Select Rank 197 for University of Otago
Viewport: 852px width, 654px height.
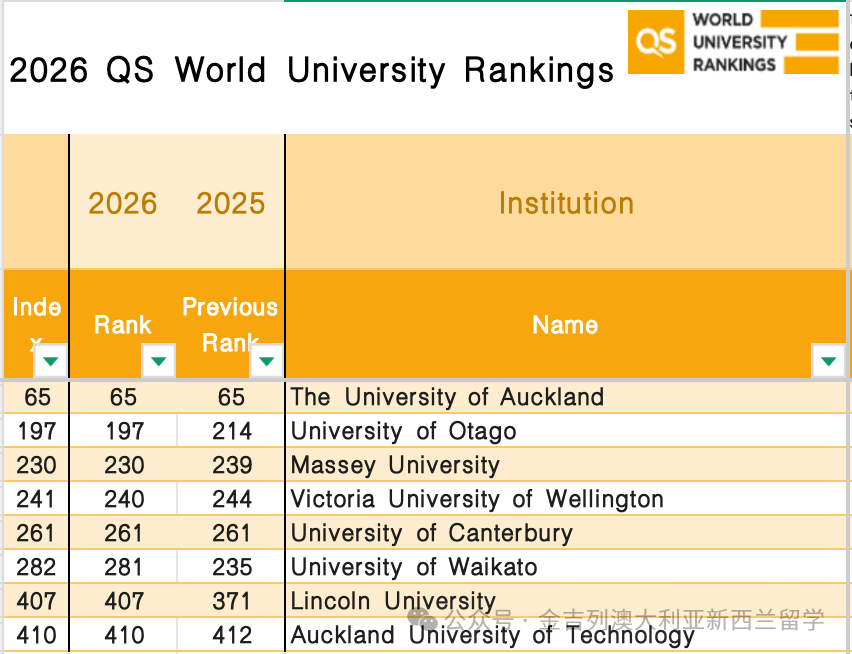(x=123, y=431)
